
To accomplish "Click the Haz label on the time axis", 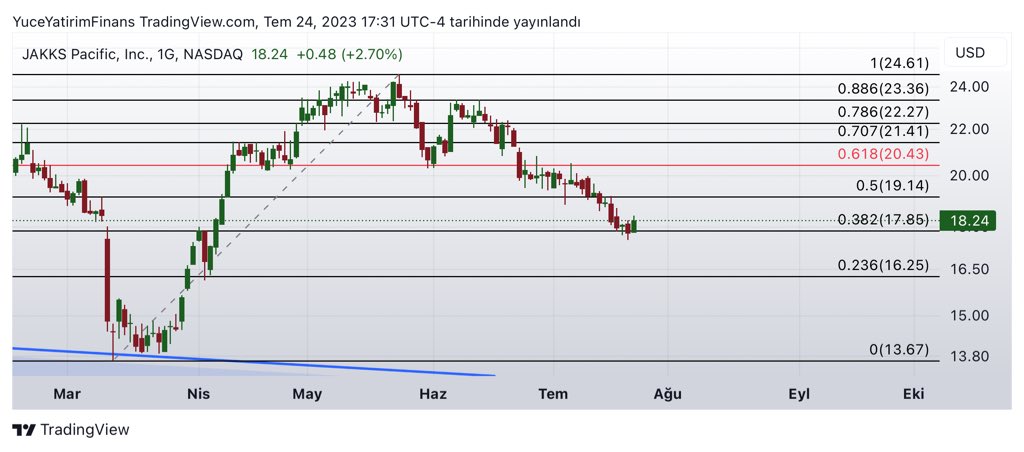I will (434, 394).
